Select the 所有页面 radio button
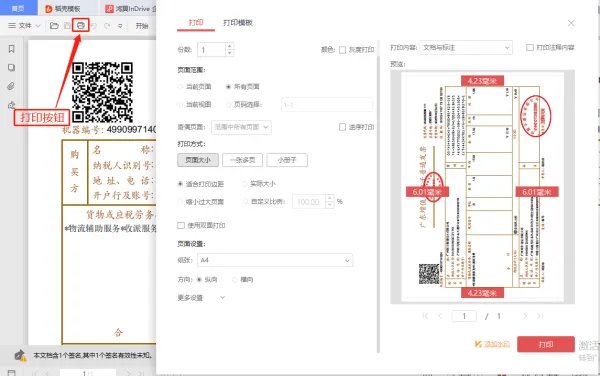600x376 pixels. click(228, 87)
